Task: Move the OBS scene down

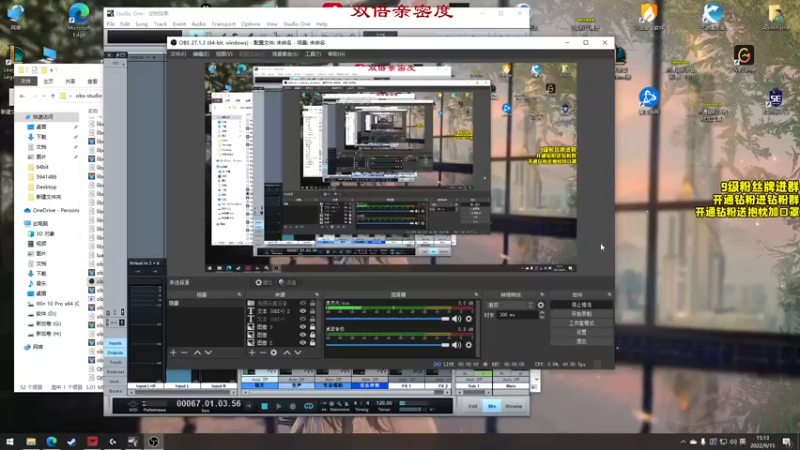Action: [208, 353]
